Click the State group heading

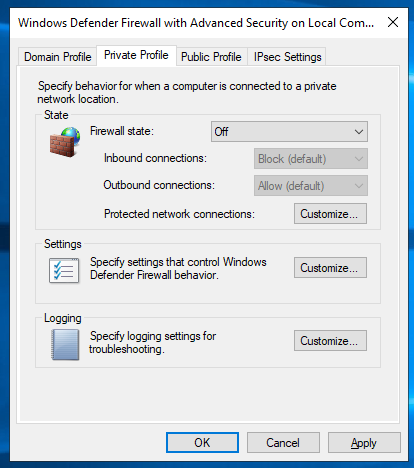coord(56,115)
